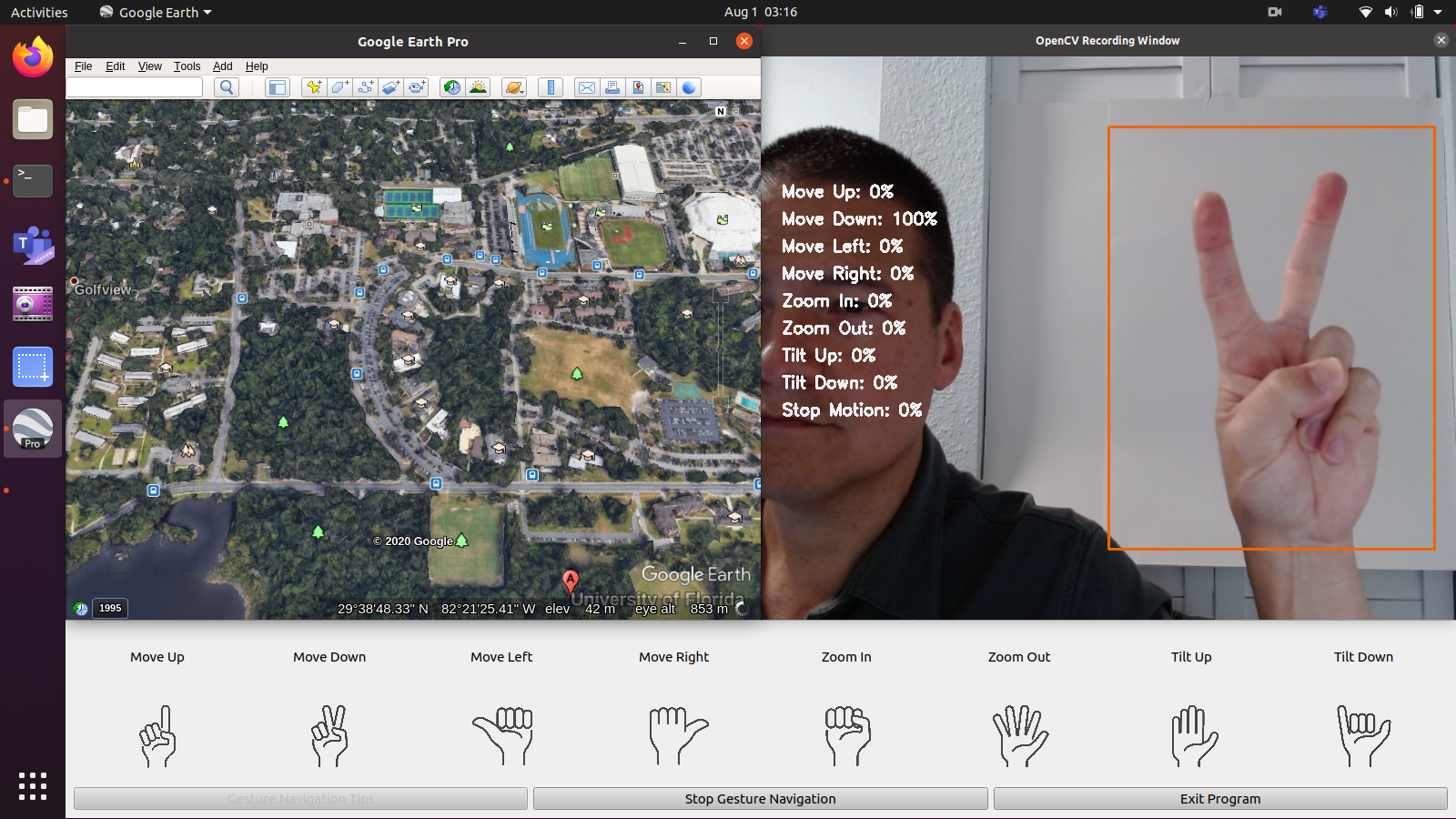Click the Zoom Out open hand icon
This screenshot has height=819, width=1456.
click(1020, 735)
